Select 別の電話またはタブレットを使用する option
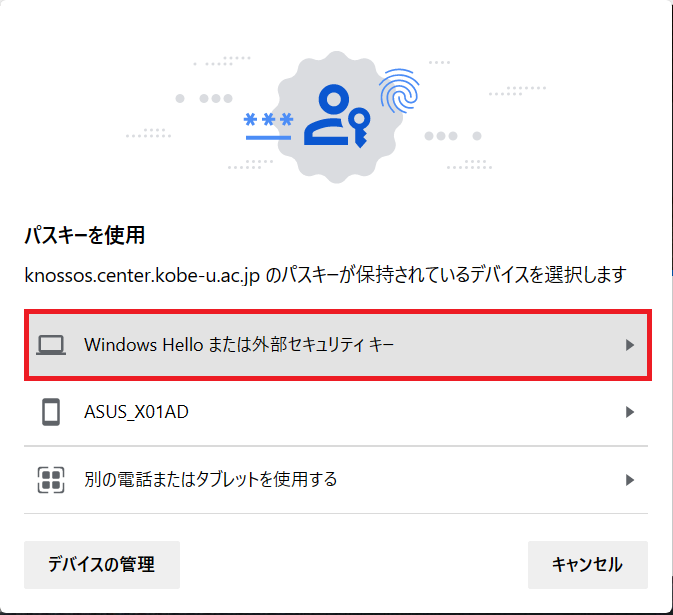This screenshot has height=615, width=673. coord(336,479)
